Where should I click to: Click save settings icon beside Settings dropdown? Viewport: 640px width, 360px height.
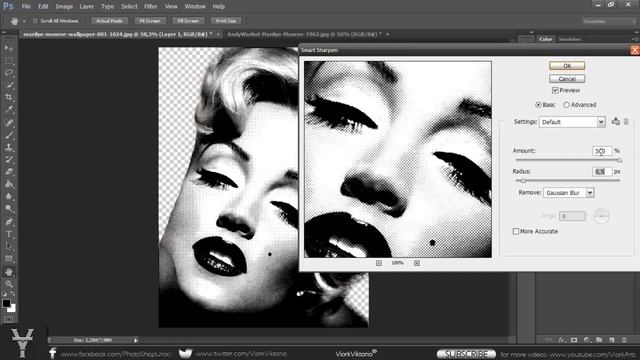[616, 121]
